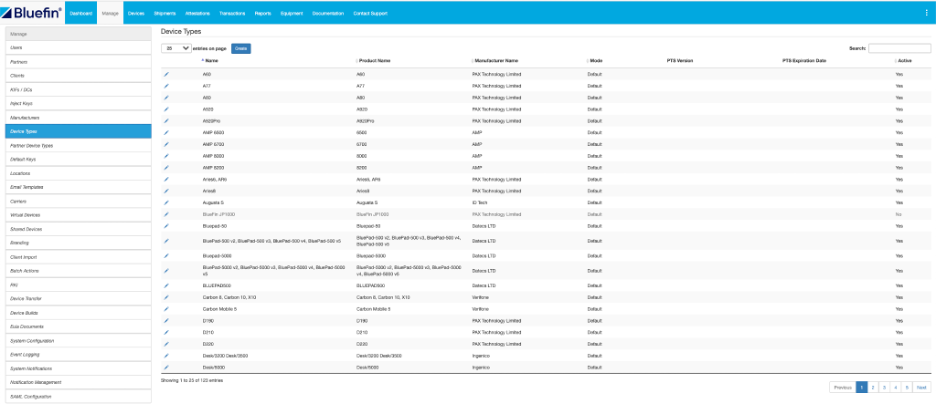Sort table by Active column
The image size is (936, 404).
[905, 61]
